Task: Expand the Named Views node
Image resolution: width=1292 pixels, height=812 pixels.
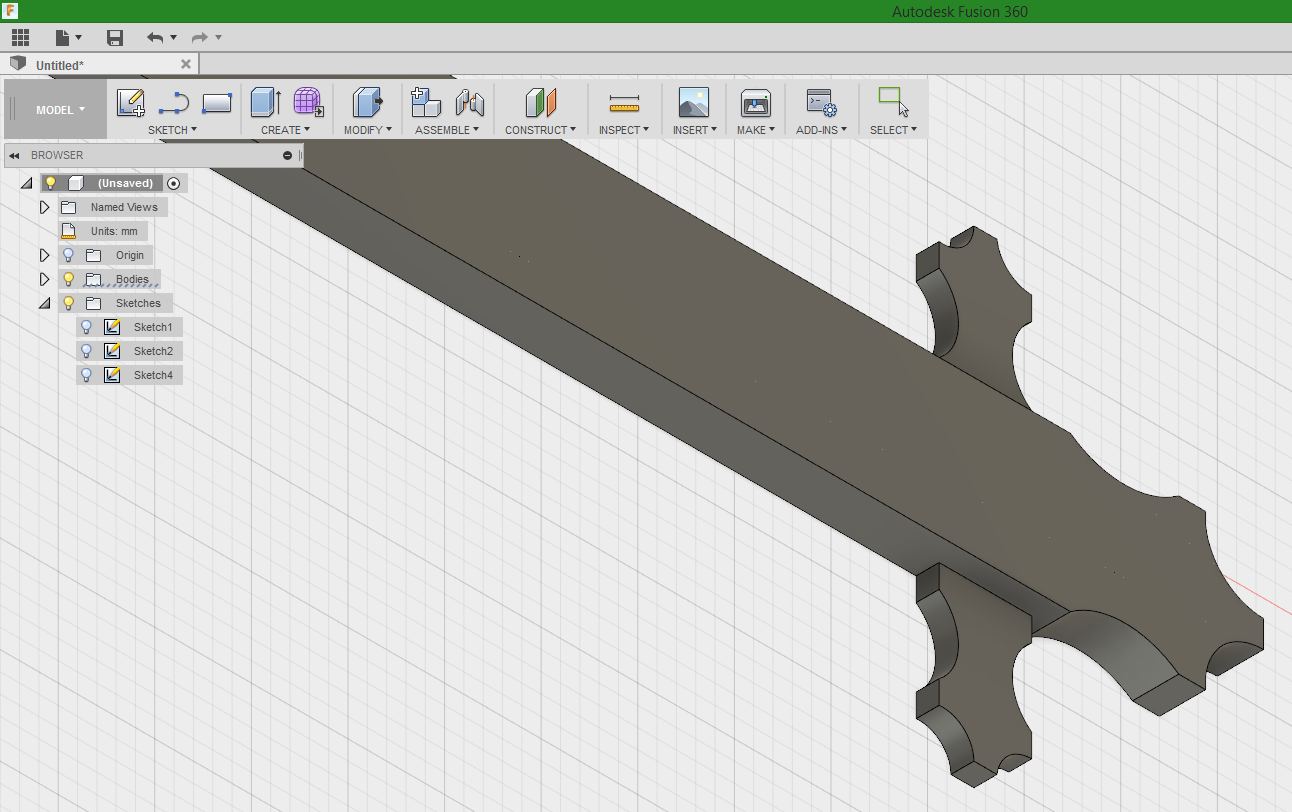Action: [44, 207]
